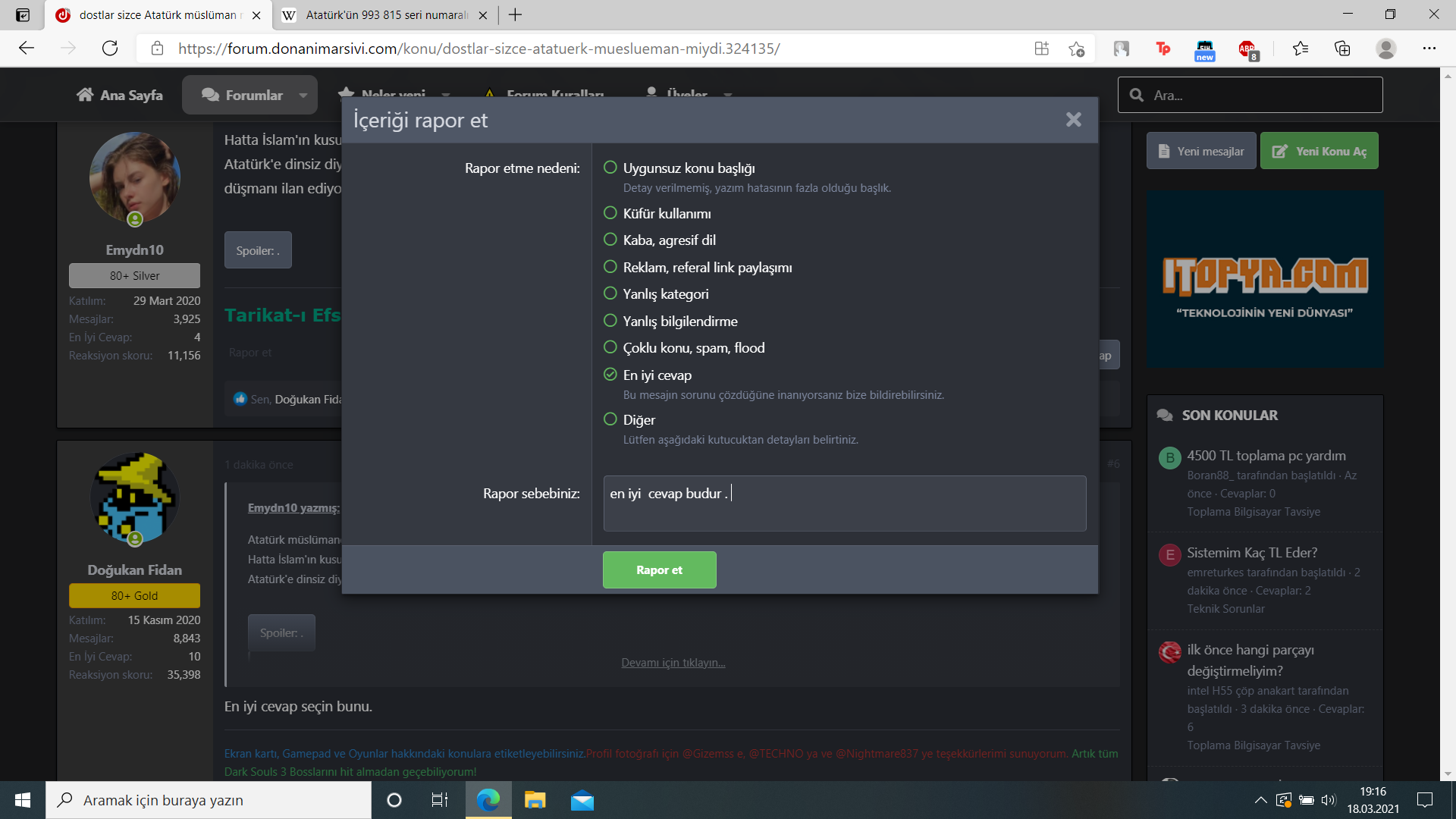This screenshot has height=819, width=1456.
Task: Open the Collections icon in the toolbar
Action: tap(1342, 49)
